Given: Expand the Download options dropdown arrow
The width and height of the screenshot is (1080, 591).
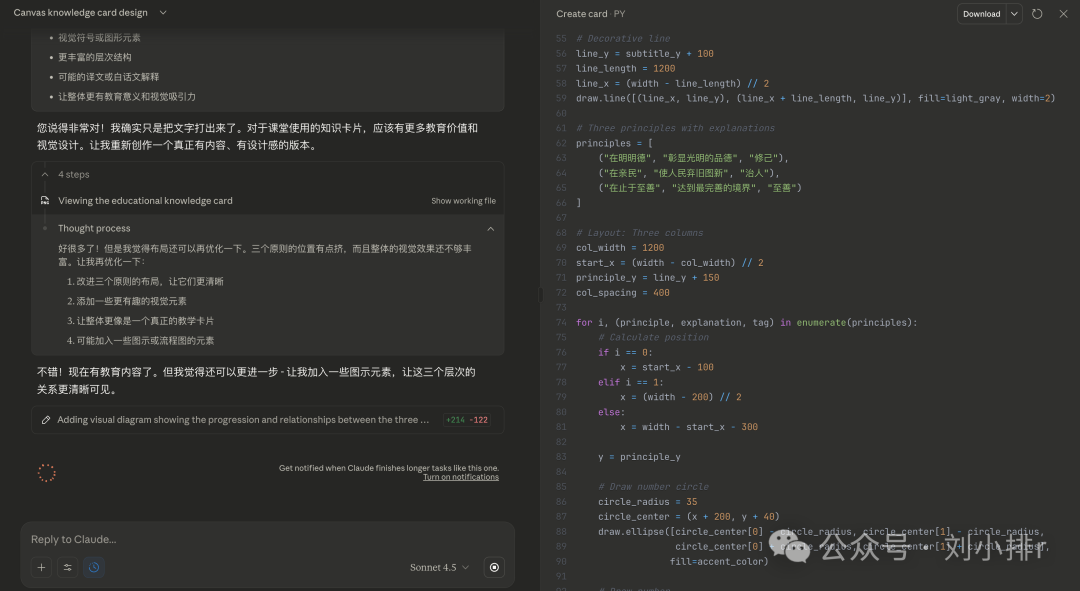Looking at the screenshot, I should (x=1014, y=14).
